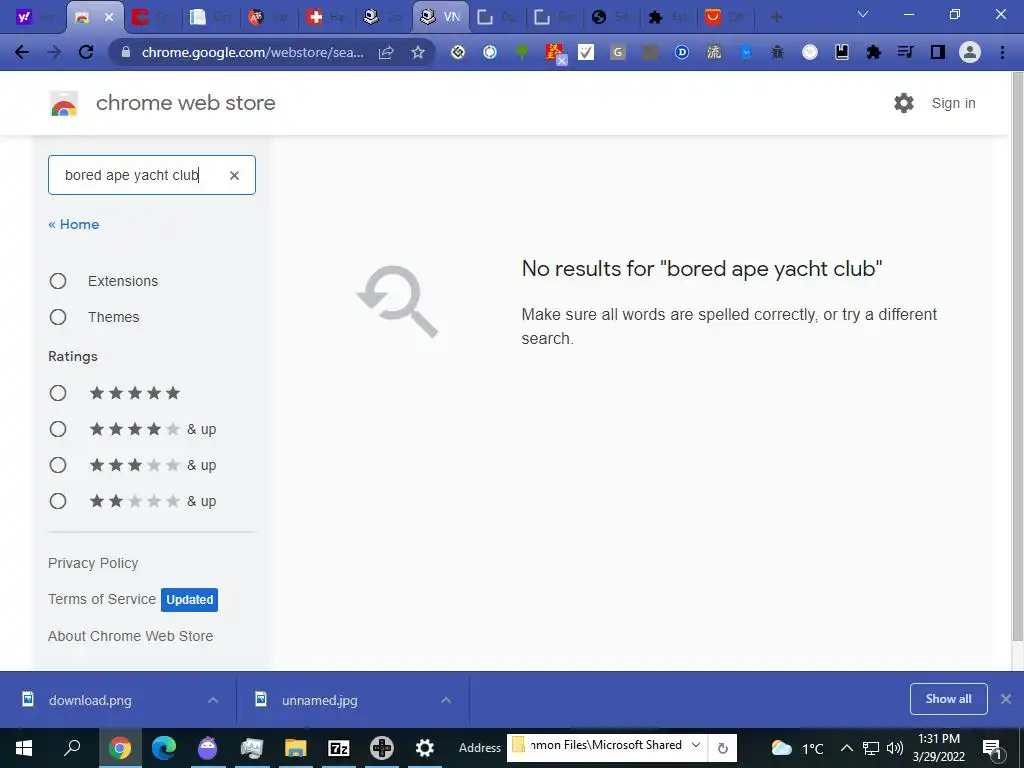
Task: Expand options for unnamed.jpg download
Action: click(446, 700)
